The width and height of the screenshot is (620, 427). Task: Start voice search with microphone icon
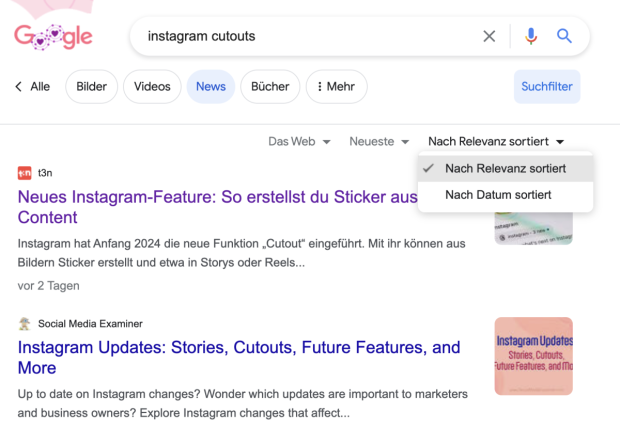click(530, 36)
